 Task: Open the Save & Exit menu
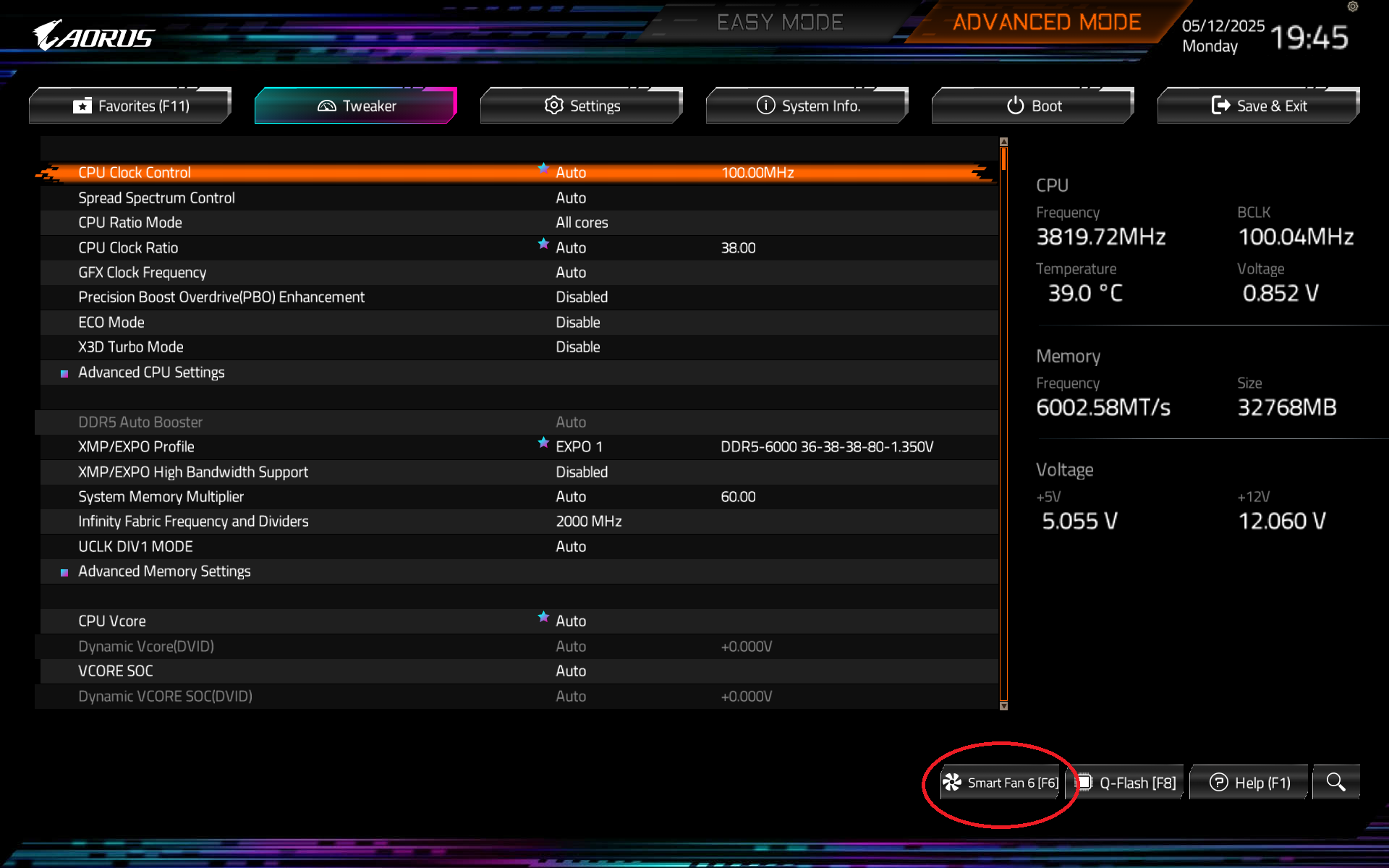tap(1259, 106)
